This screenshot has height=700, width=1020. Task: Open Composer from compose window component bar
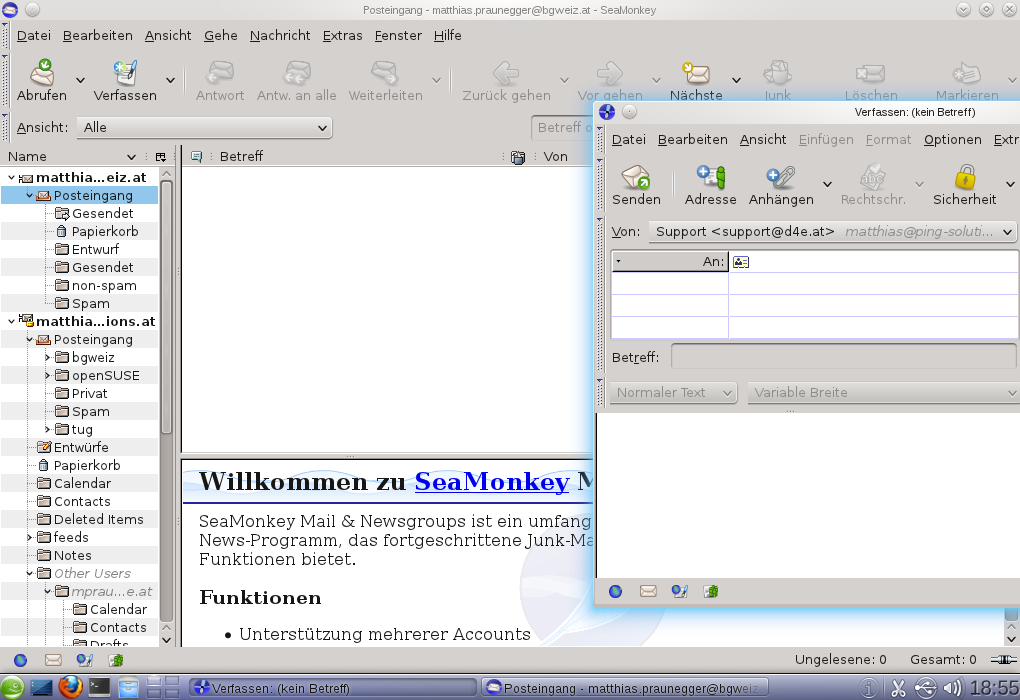tap(680, 591)
